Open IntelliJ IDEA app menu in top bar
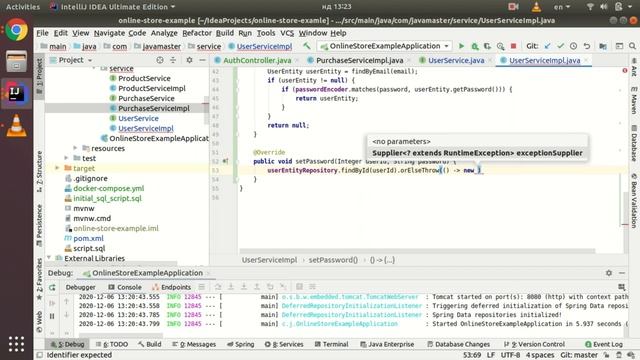 [113, 7]
